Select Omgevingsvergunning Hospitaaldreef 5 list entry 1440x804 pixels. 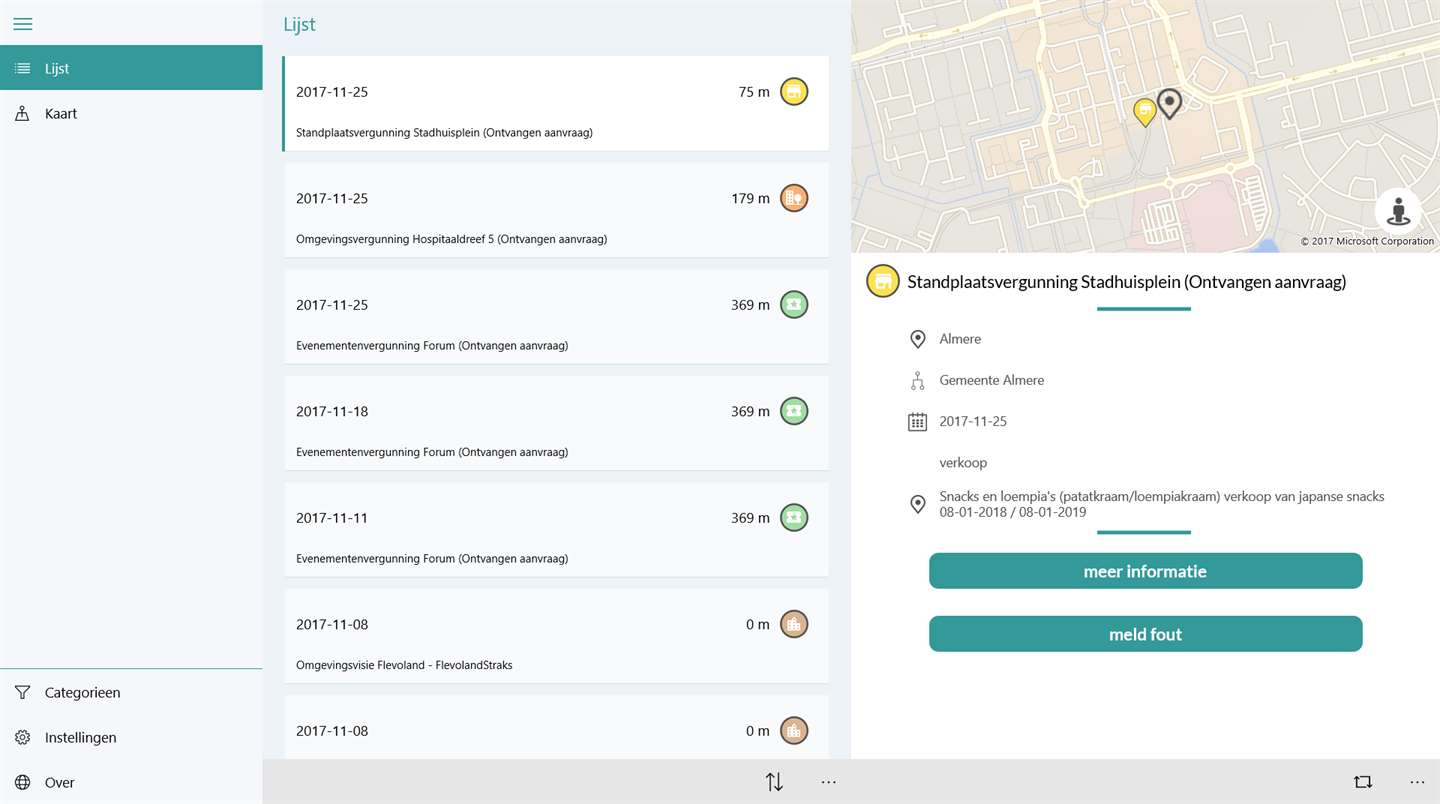556,210
